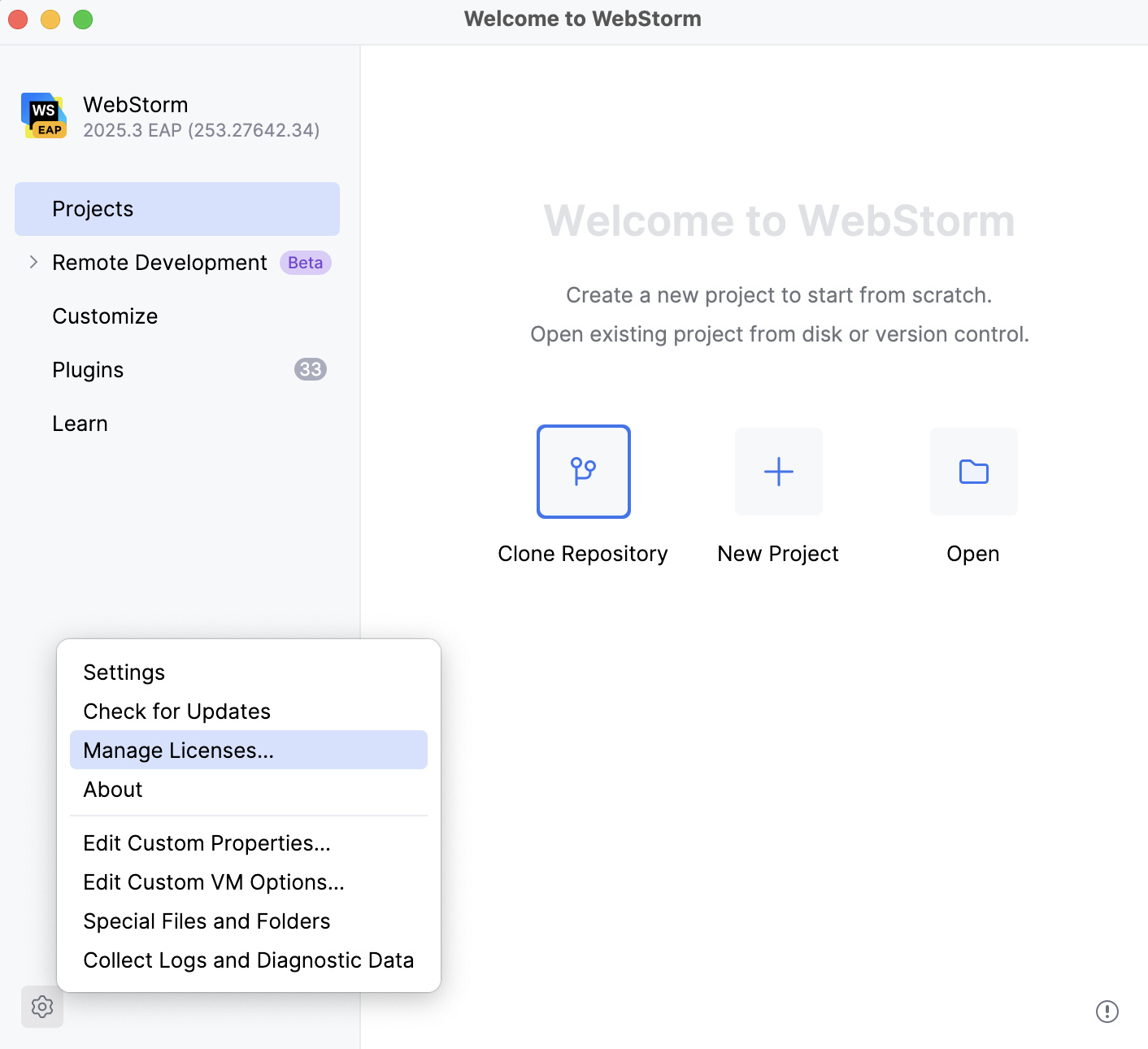Start a New Project
The height and width of the screenshot is (1049, 1148).
click(x=778, y=472)
